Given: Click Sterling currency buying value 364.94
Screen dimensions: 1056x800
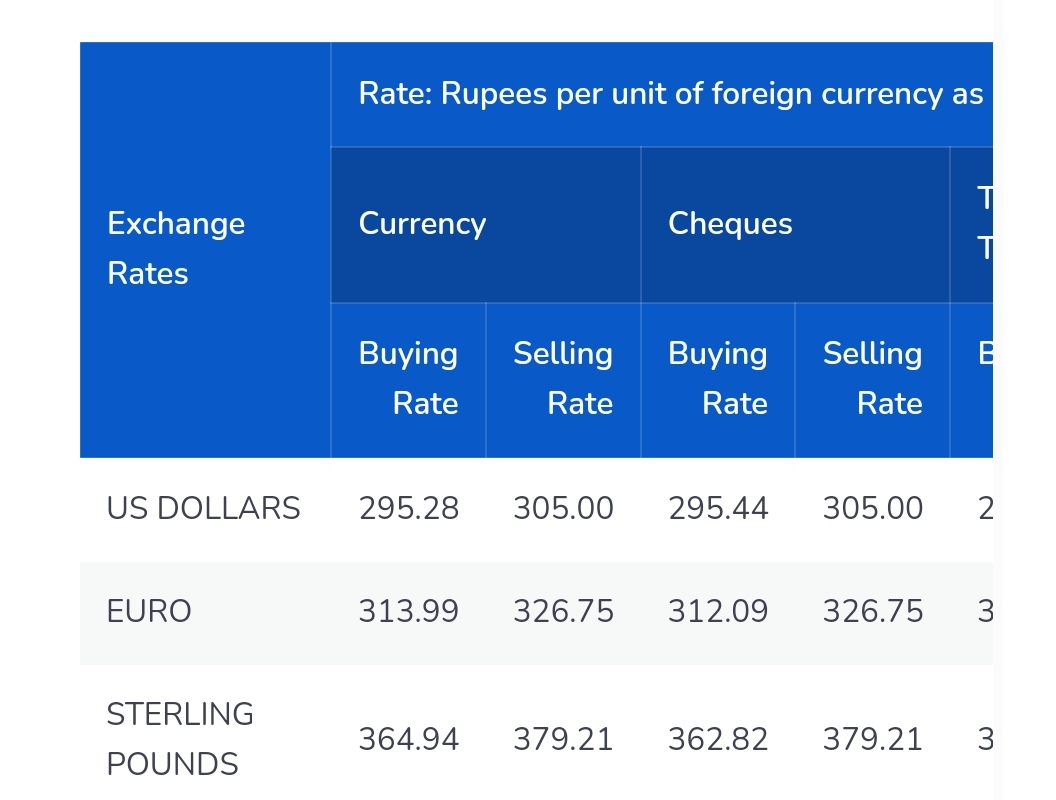Looking at the screenshot, I should click(x=409, y=739).
